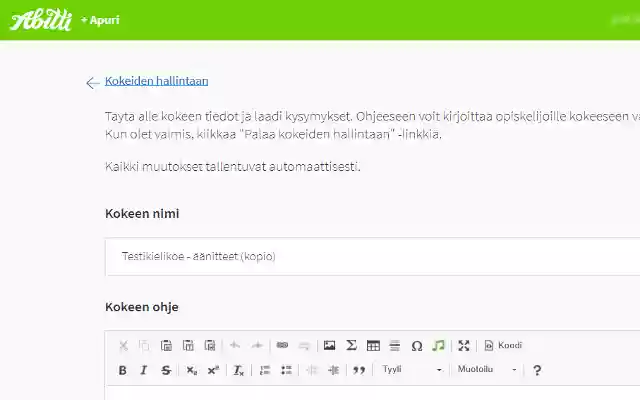Screen dimensions: 640x400
Task: Insert audio with music note icon
Action: (438, 346)
